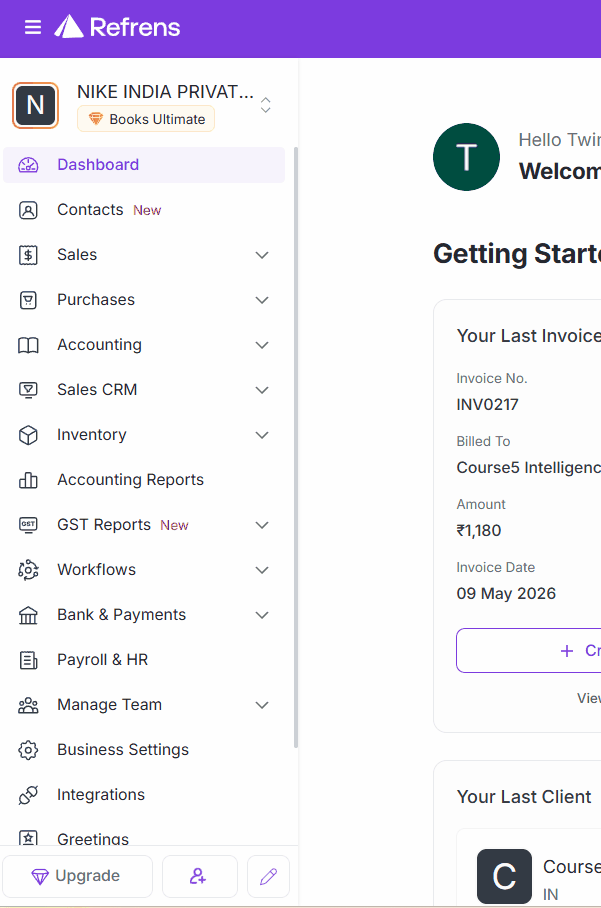Click the Contacts sidebar icon
The width and height of the screenshot is (601, 908).
(28, 210)
